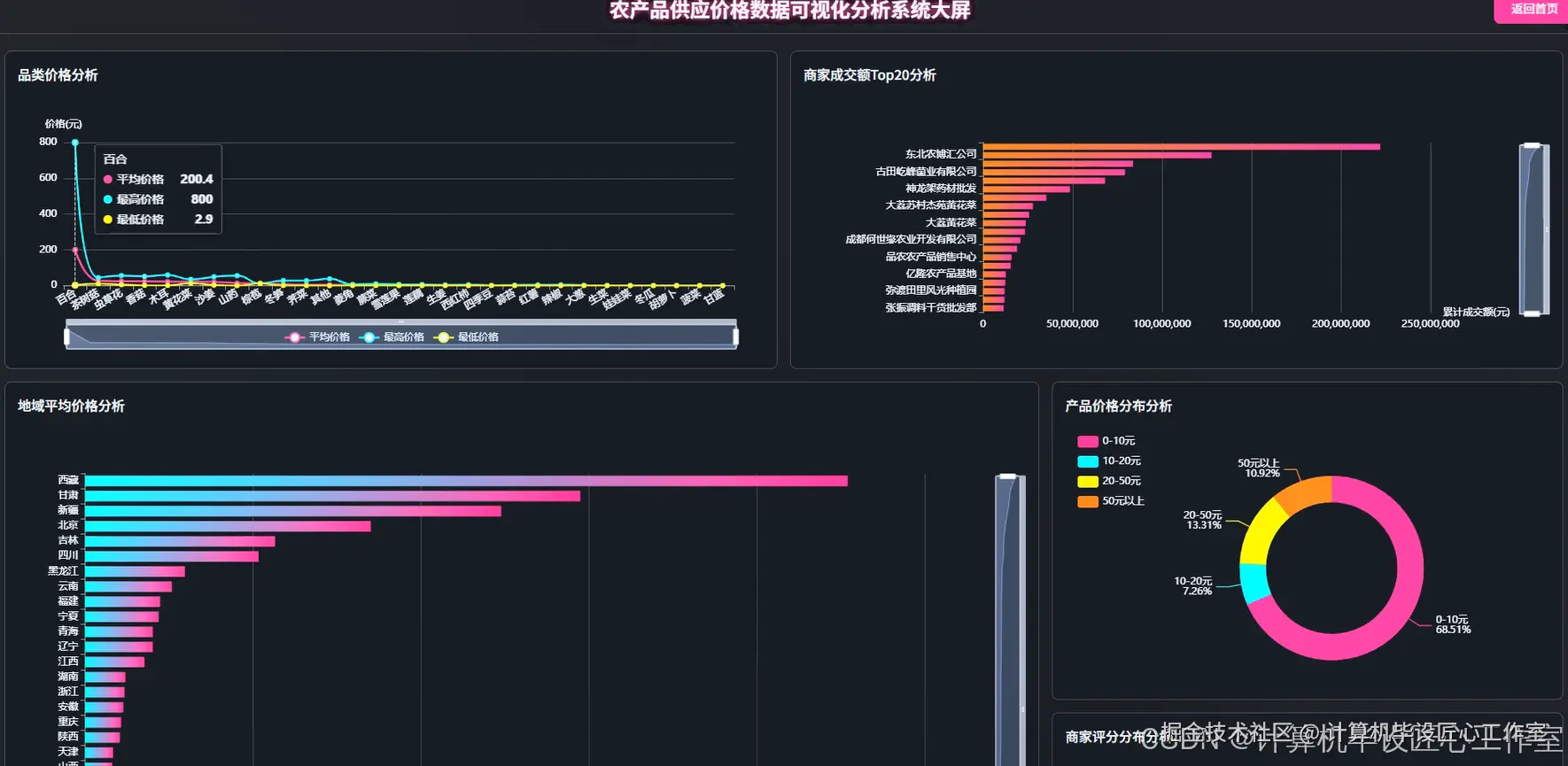Toggle the 50元以上 legend item

point(1111,501)
